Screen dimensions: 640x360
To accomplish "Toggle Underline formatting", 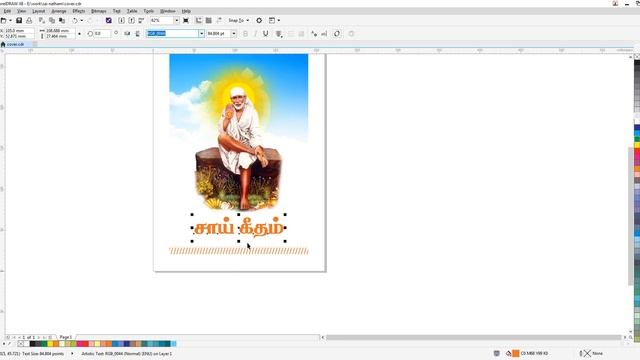I will tap(266, 34).
